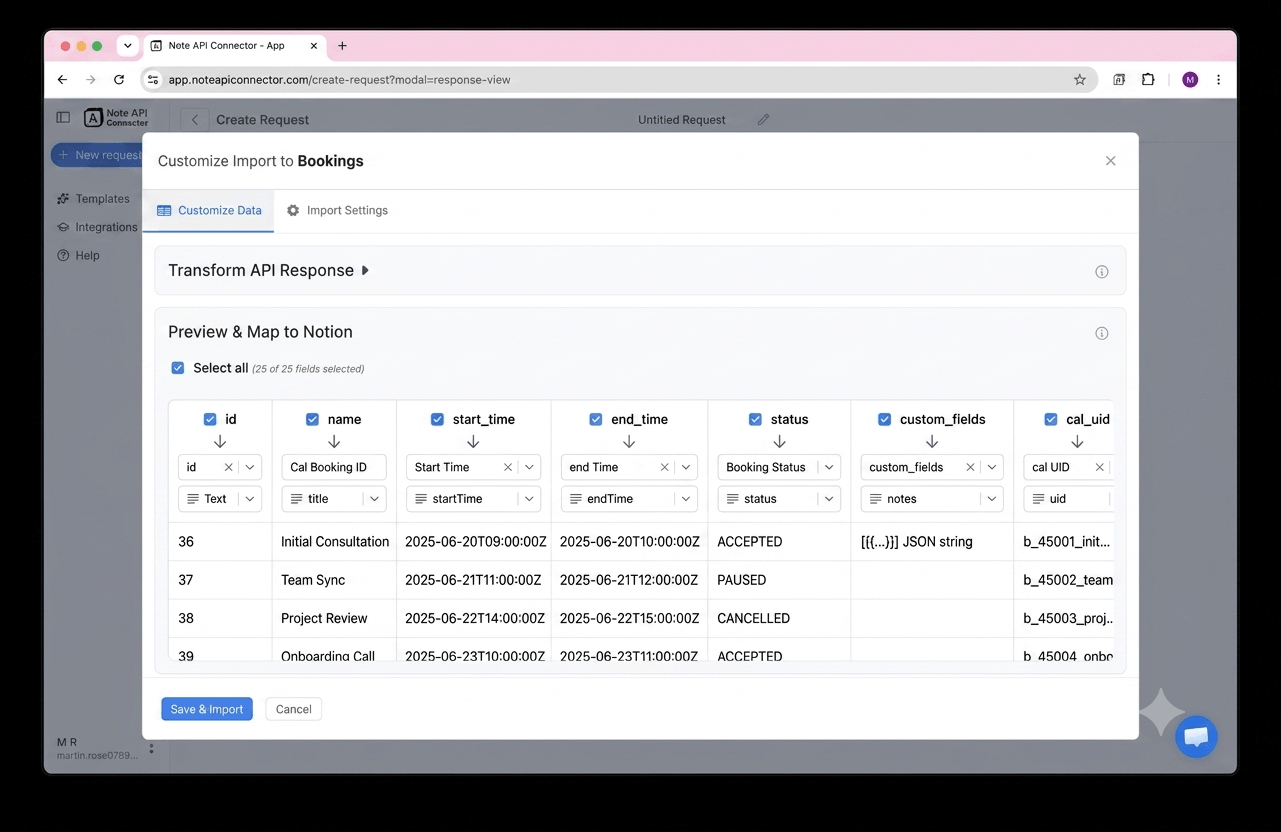The image size is (1281, 832).
Task: Uncheck the custom_fields column checkbox
Action: click(x=884, y=420)
